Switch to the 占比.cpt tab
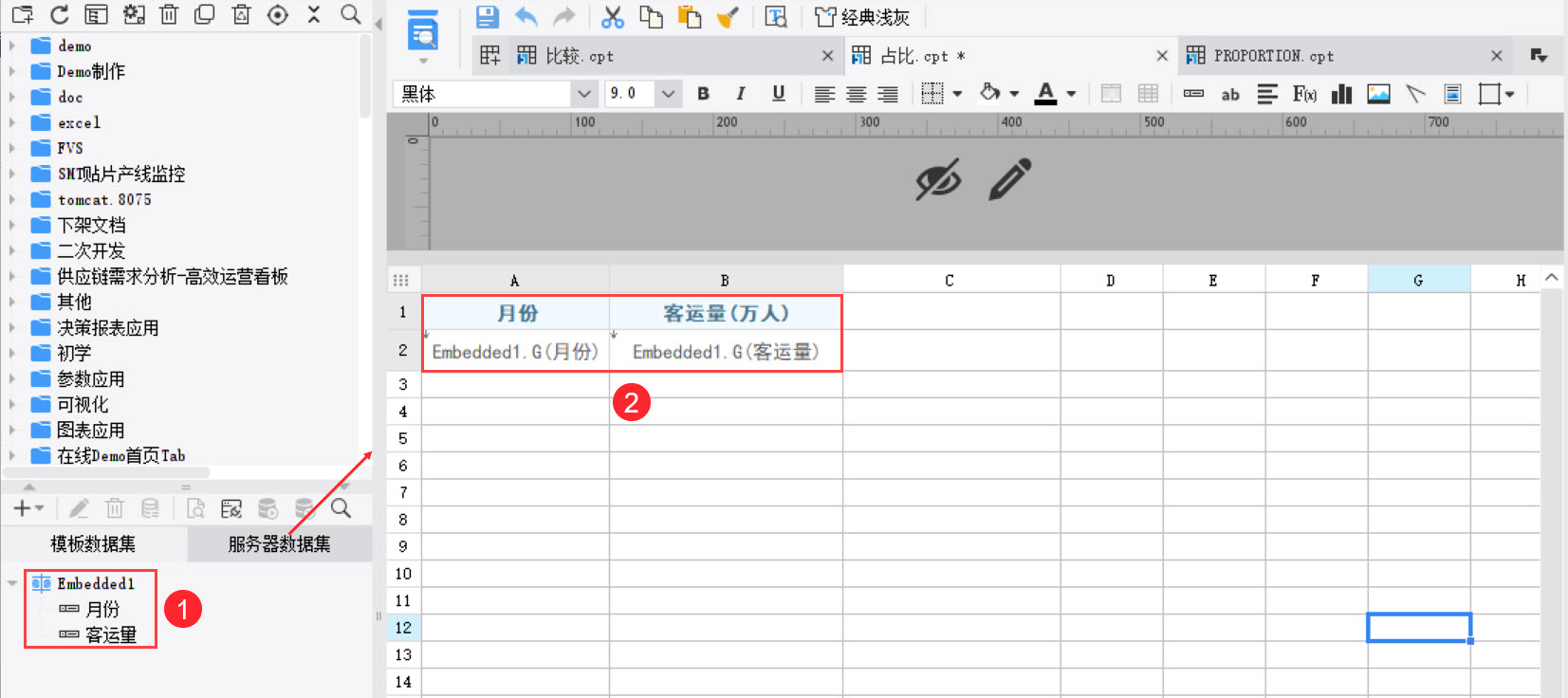This screenshot has width=1568, height=698. (1010, 56)
